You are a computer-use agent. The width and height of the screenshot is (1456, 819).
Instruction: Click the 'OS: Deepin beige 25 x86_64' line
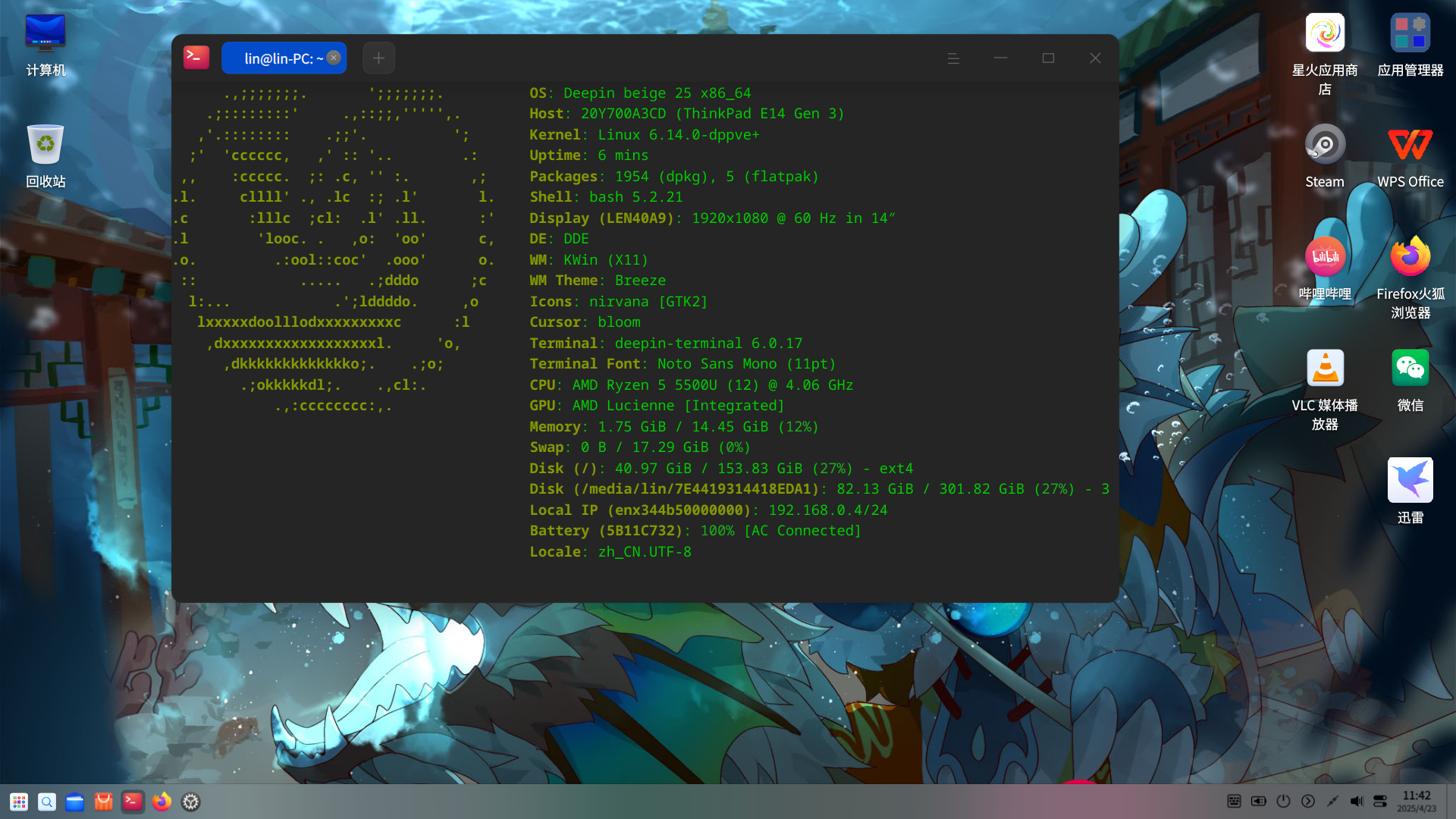(x=640, y=93)
